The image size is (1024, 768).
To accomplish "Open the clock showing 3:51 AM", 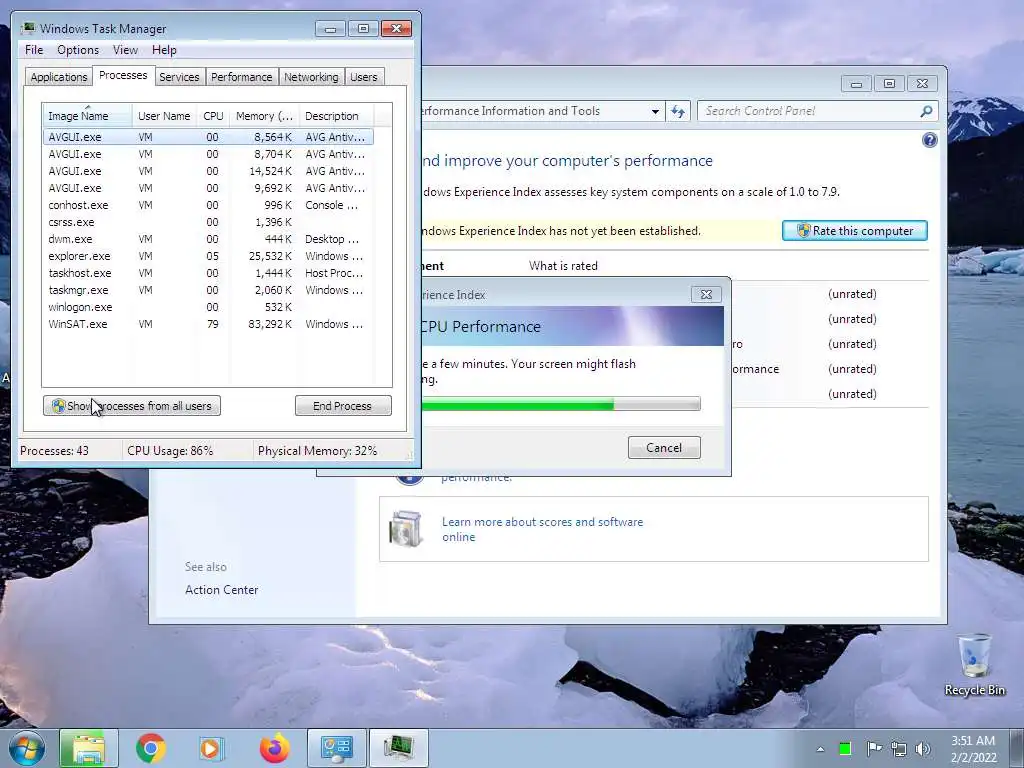I will pos(973,749).
